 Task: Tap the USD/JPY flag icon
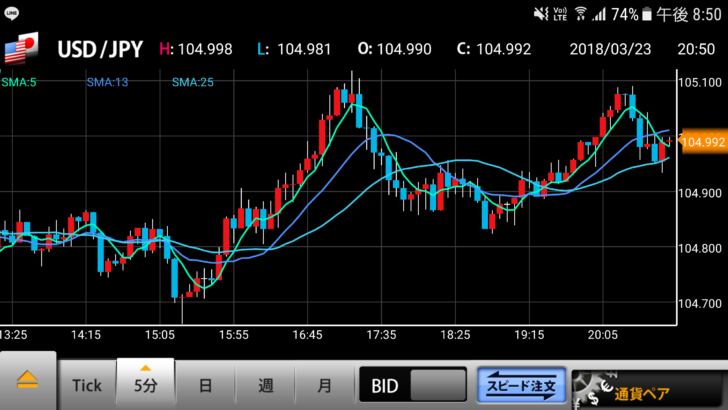pyautogui.click(x=22, y=48)
